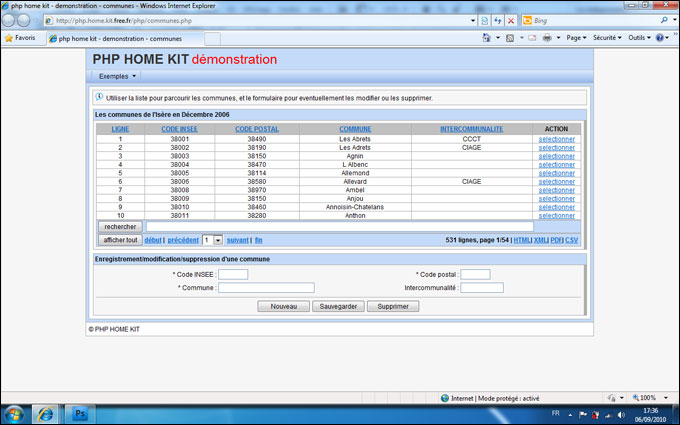Click the browser Back navigation arrow
The width and height of the screenshot is (680, 425).
pyautogui.click(x=9, y=19)
